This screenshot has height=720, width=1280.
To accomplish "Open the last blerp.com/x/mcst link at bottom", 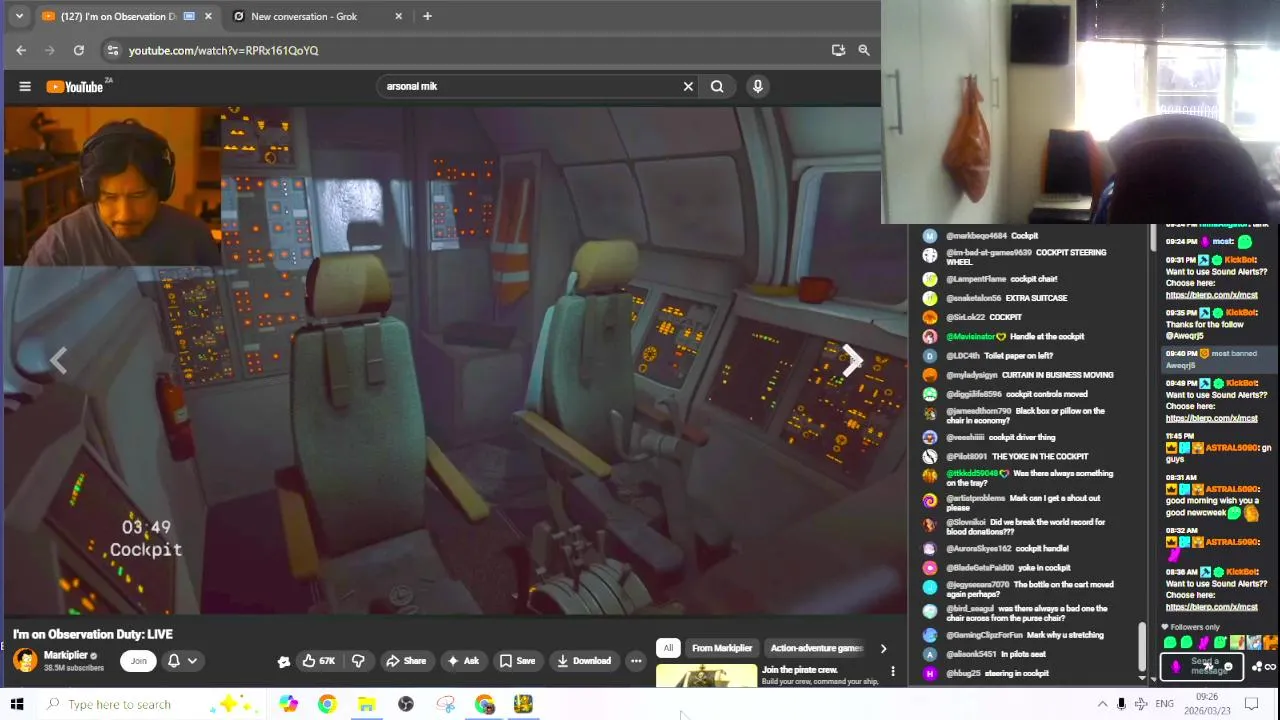I will coord(1211,607).
